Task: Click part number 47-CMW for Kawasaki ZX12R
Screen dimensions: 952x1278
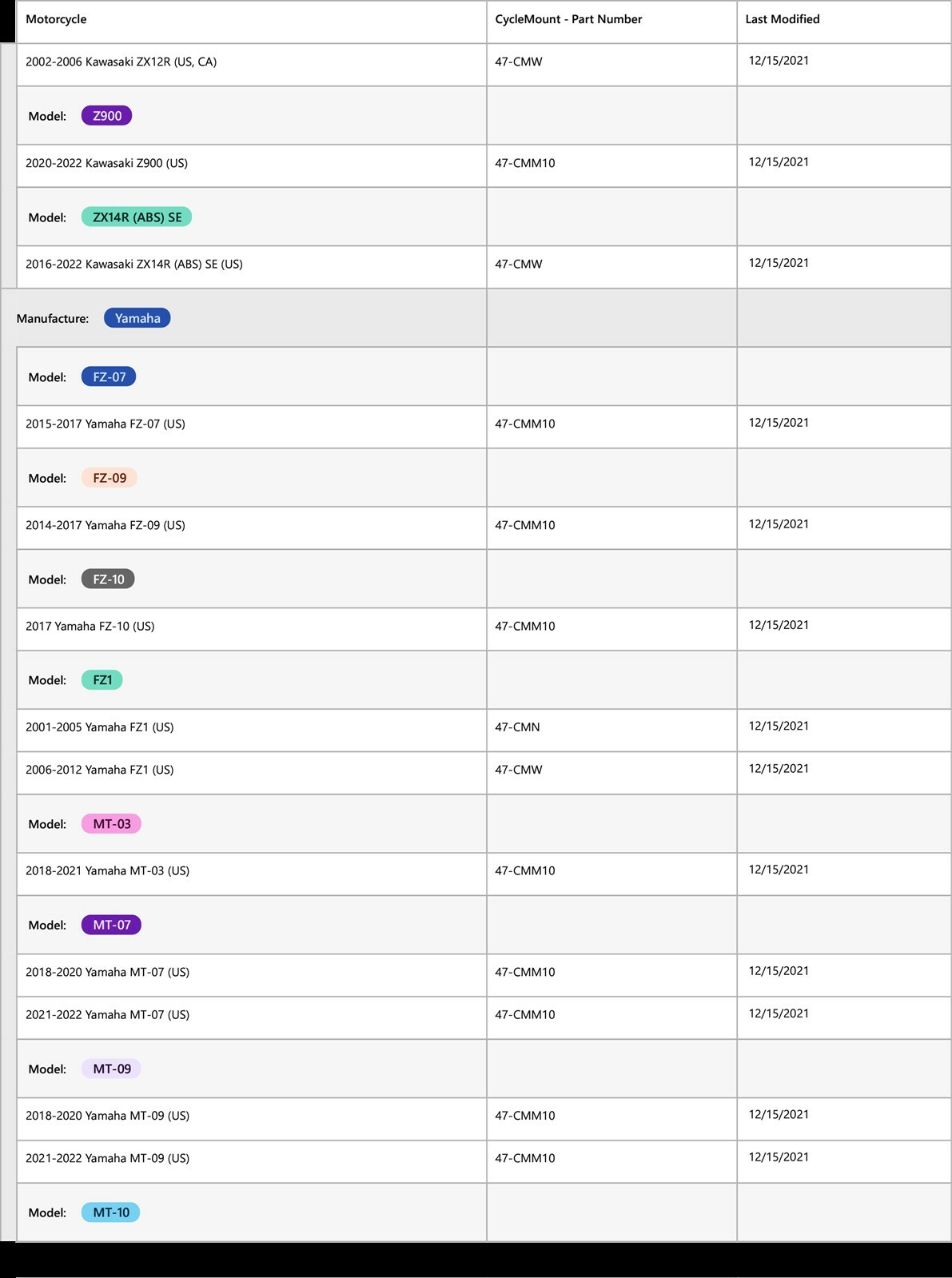Action: [x=518, y=62]
